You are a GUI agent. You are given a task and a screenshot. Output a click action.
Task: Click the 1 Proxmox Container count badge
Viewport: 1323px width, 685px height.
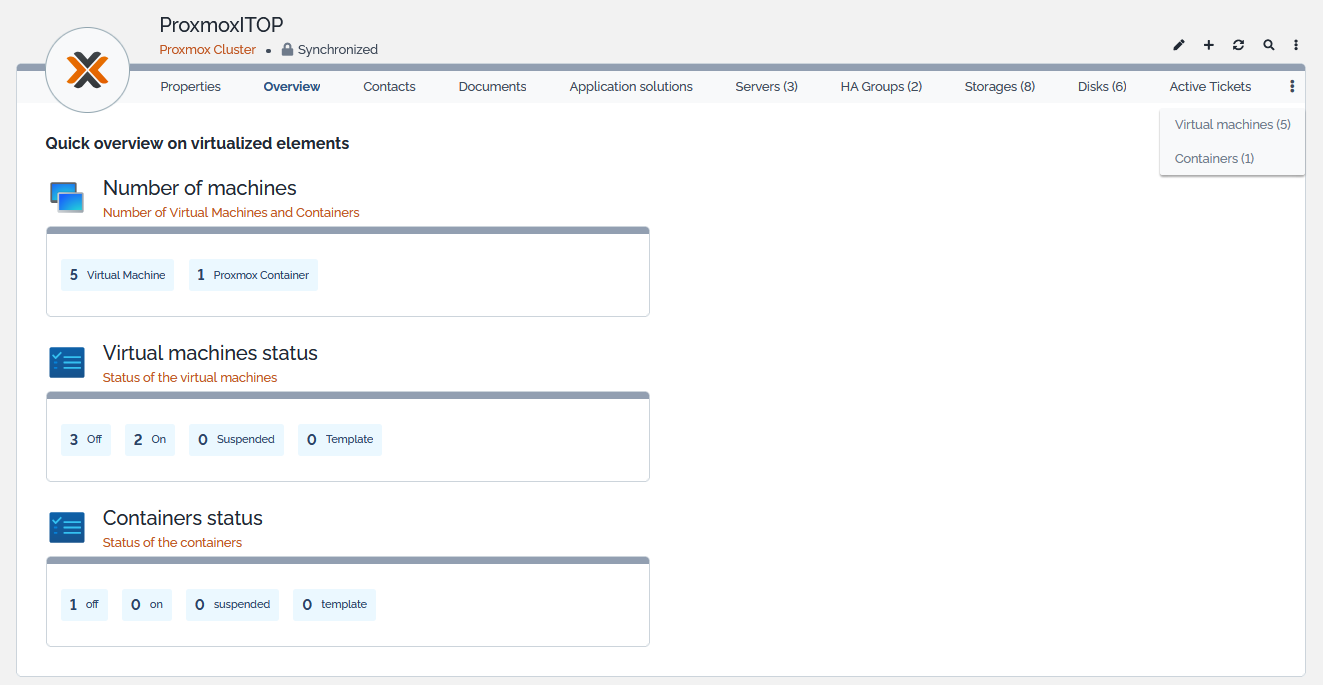pos(253,275)
